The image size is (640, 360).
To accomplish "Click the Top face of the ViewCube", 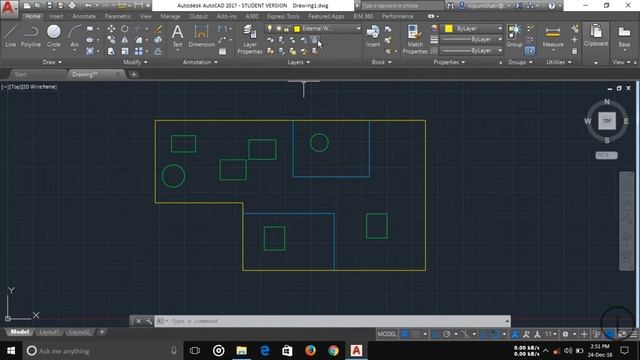I will (x=607, y=121).
